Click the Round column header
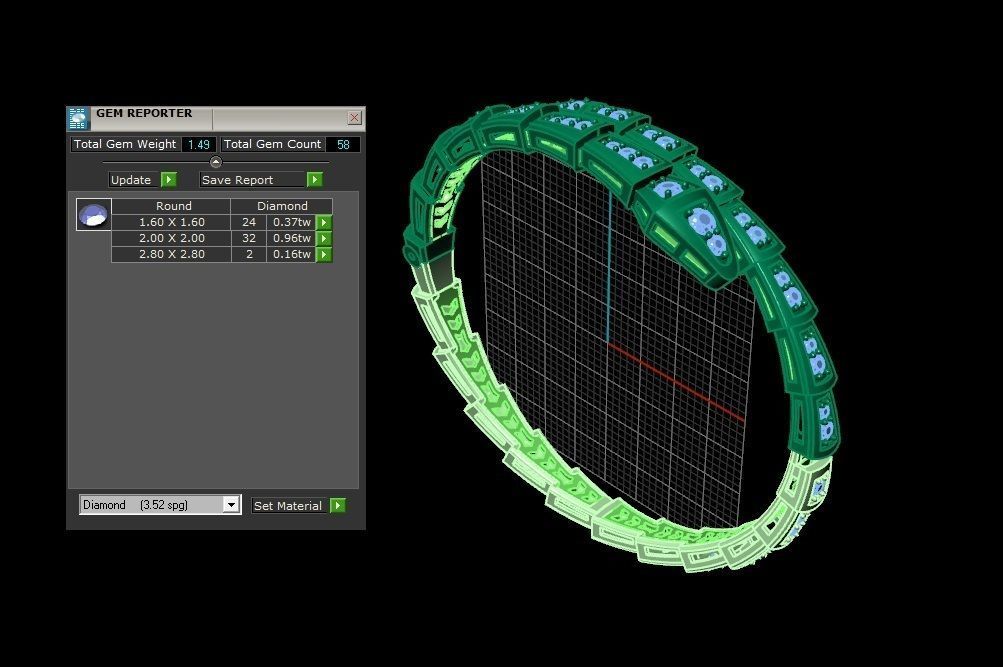Image resolution: width=1003 pixels, height=667 pixels. (171, 206)
